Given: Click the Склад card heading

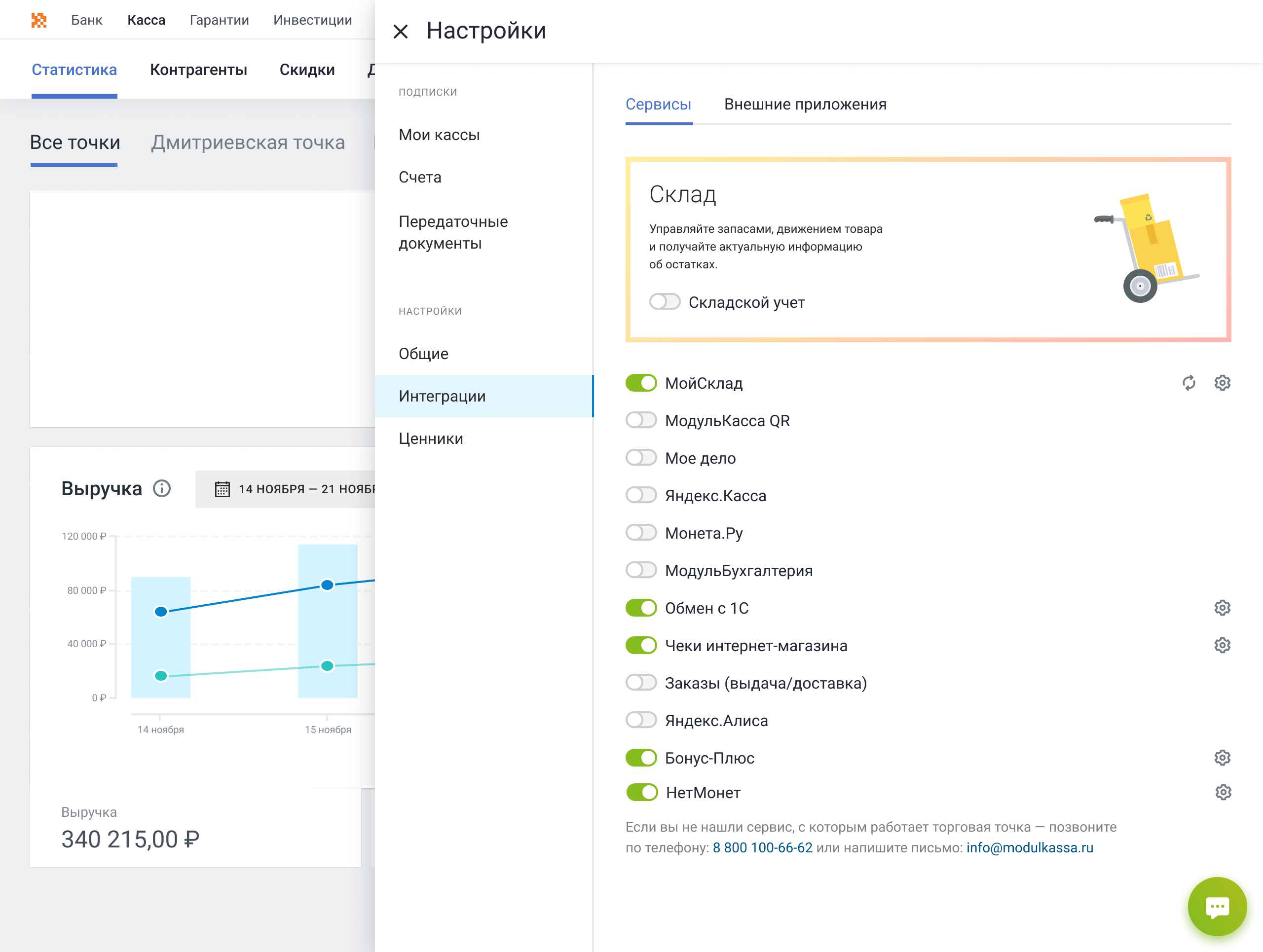Looking at the screenshot, I should tap(682, 195).
